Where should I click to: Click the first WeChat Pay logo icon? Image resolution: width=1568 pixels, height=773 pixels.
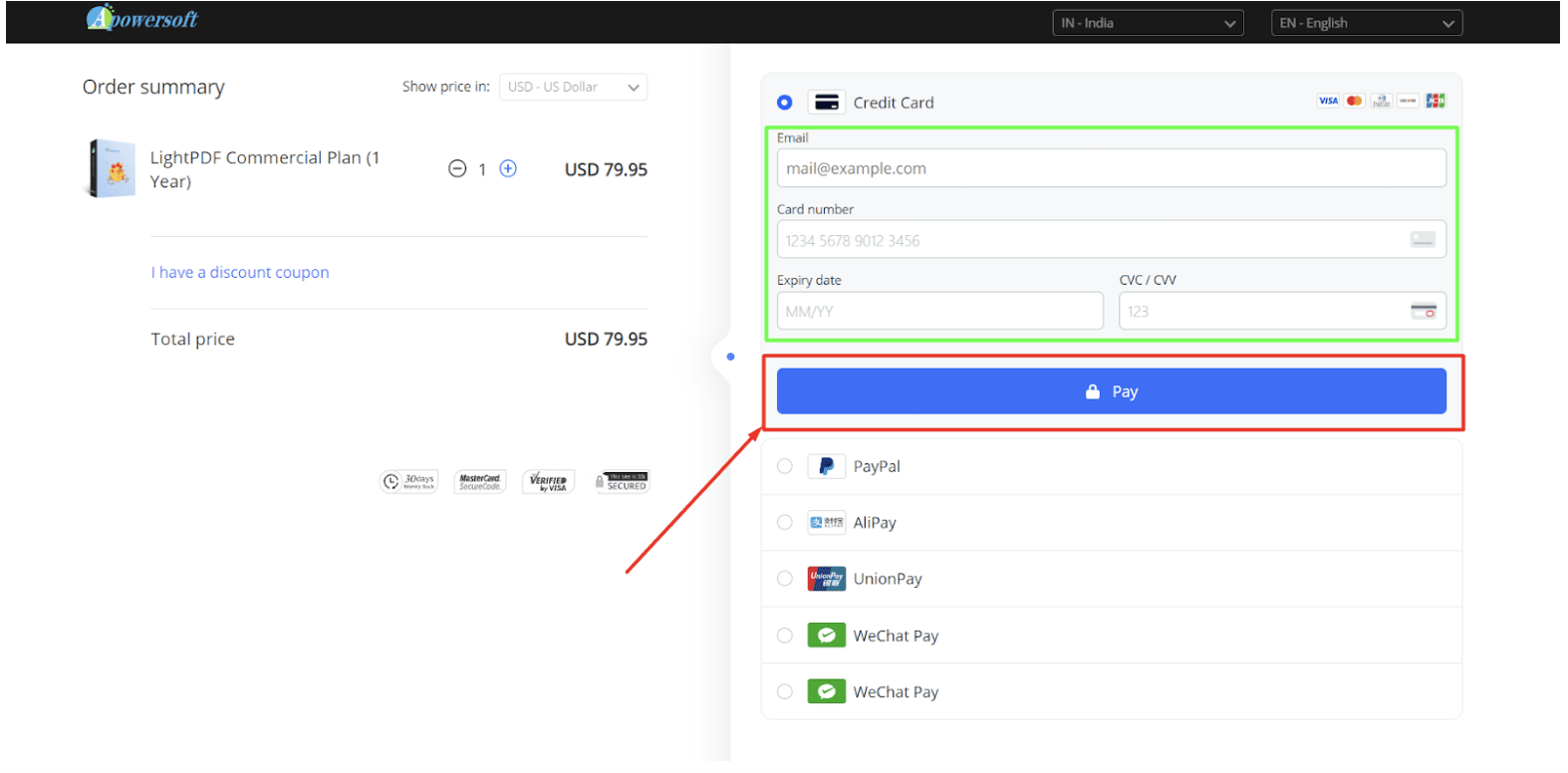[x=827, y=636]
